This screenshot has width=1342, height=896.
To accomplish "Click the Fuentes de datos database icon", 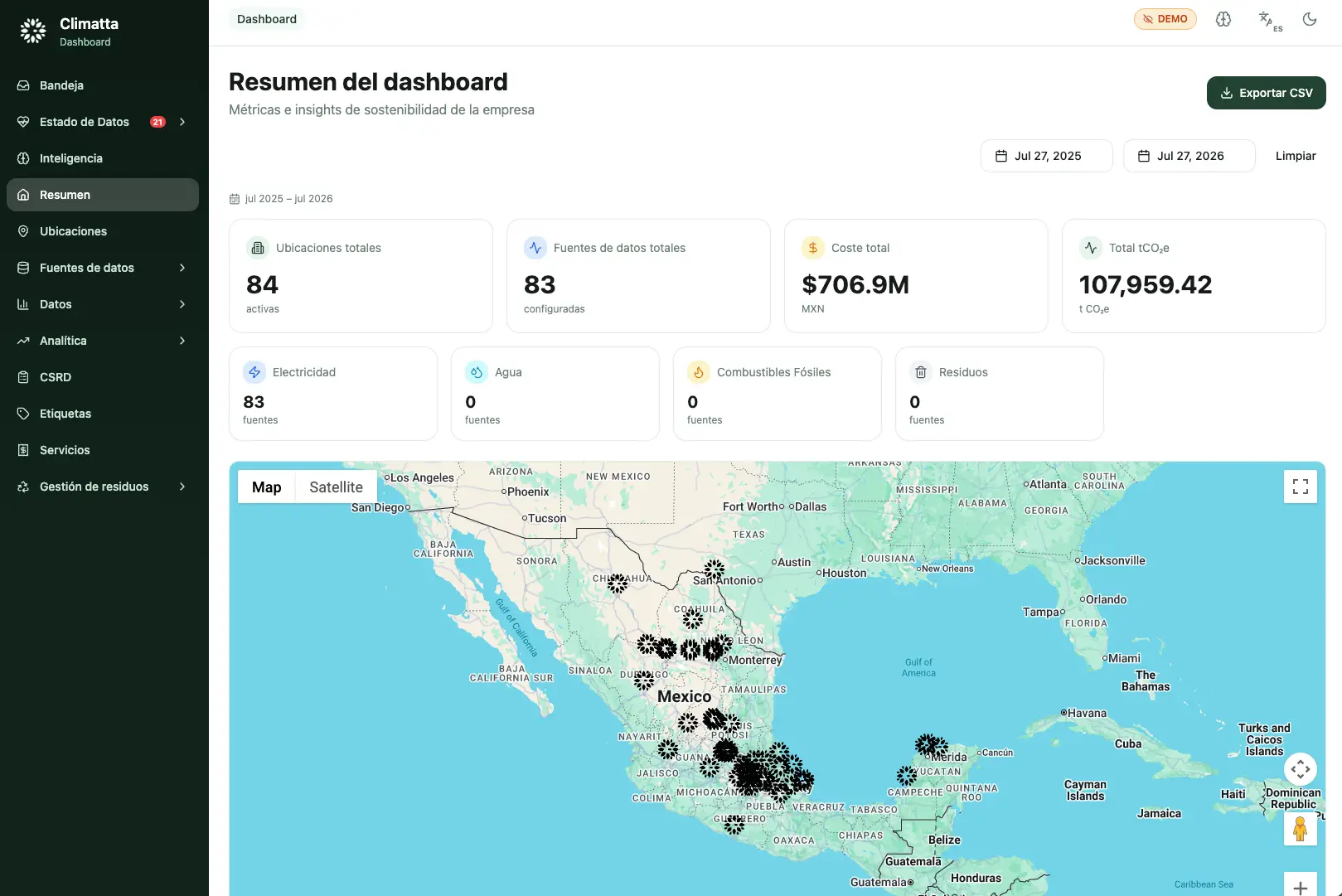I will (23, 268).
